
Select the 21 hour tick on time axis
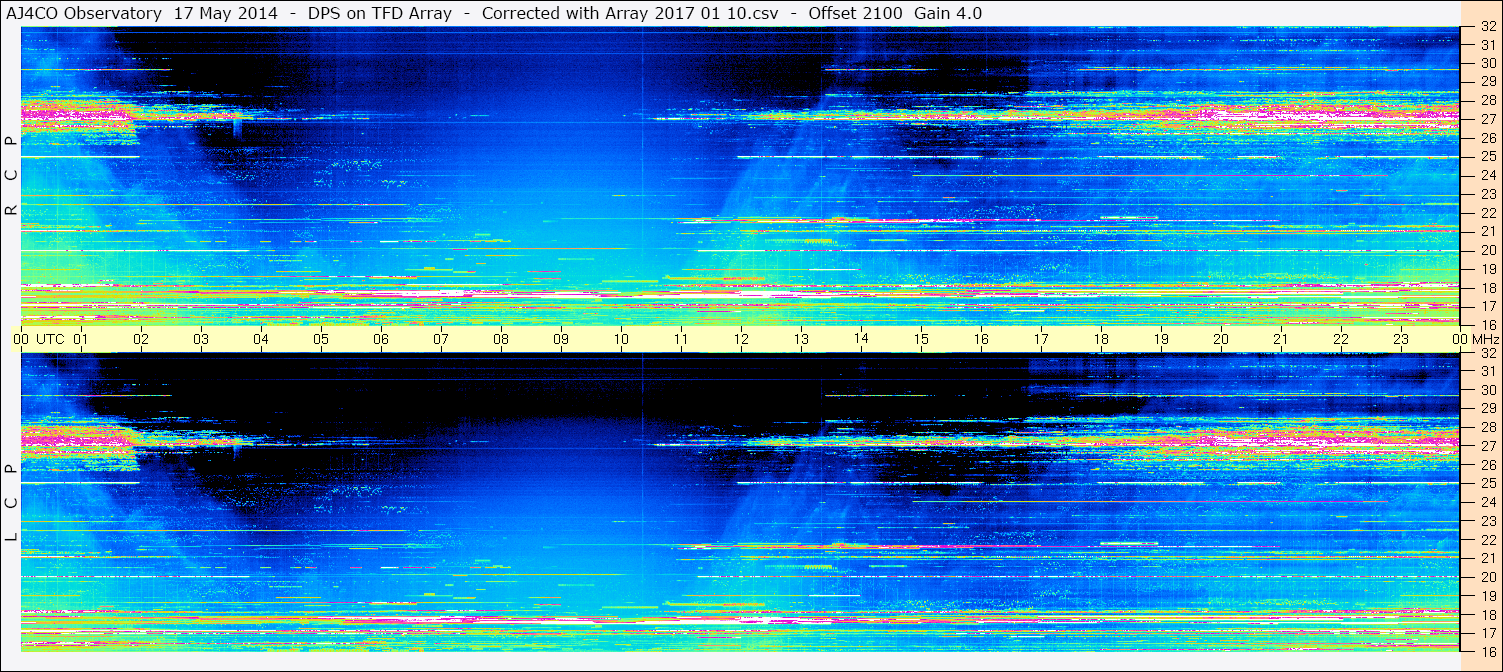coord(1281,339)
